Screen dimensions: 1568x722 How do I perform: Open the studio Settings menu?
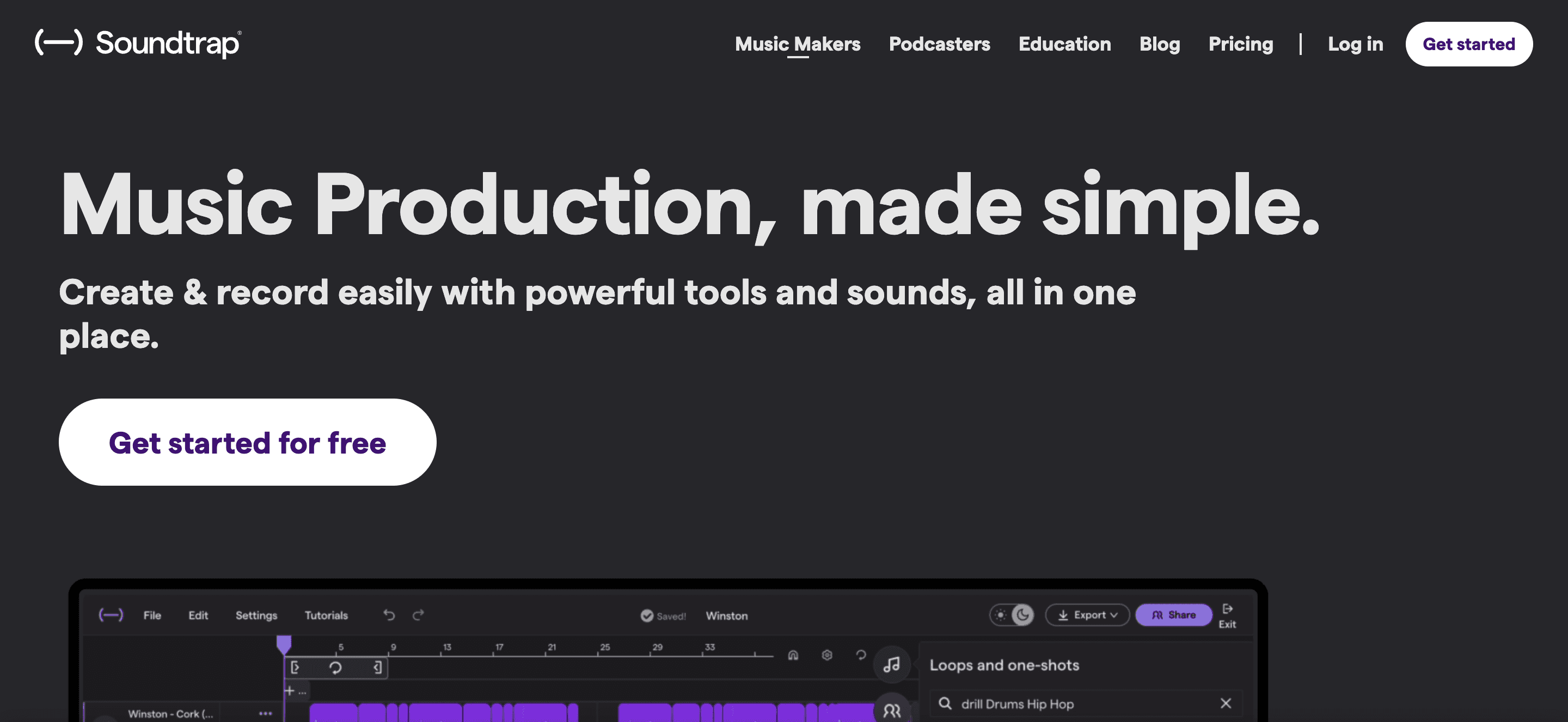pyautogui.click(x=256, y=615)
